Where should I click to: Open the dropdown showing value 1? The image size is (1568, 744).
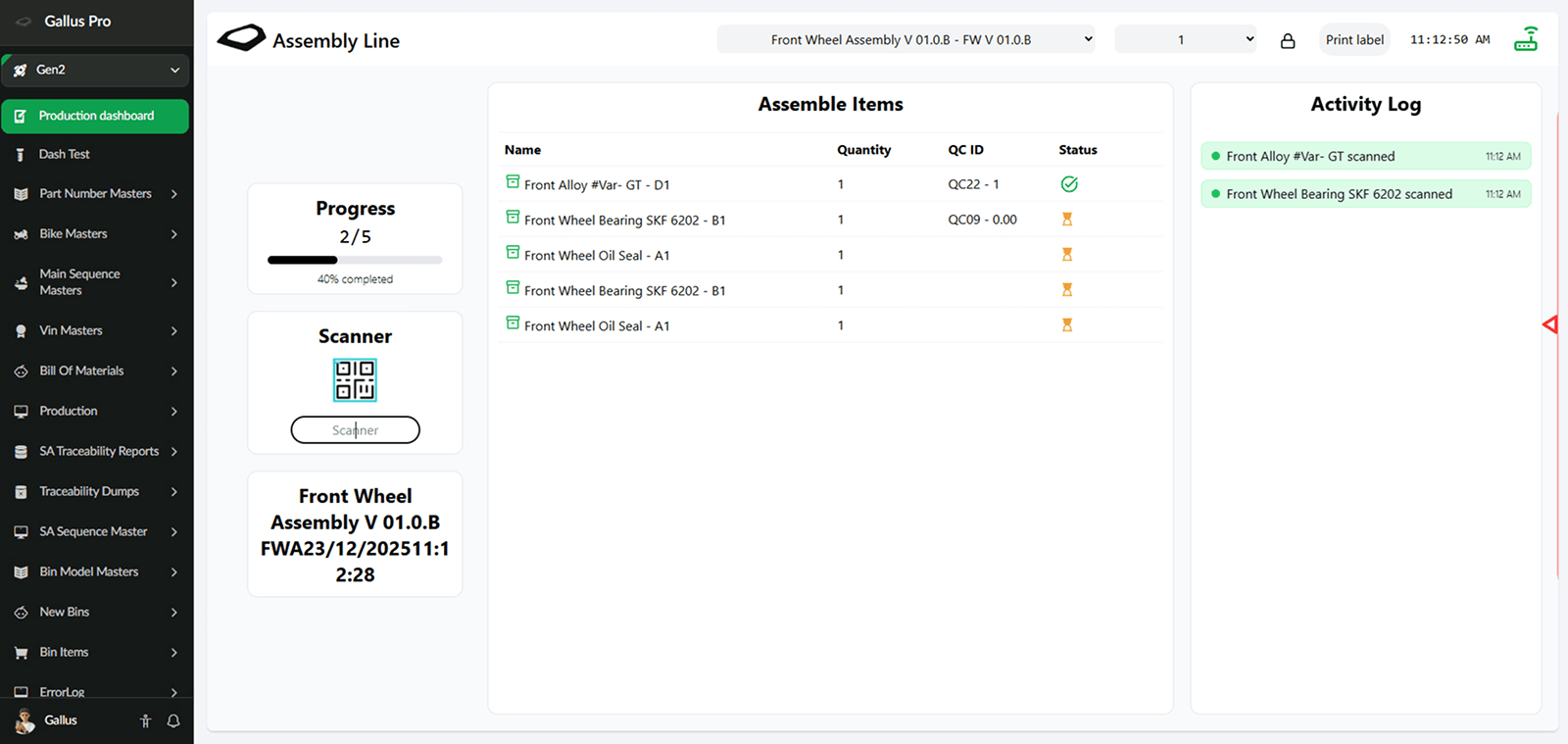1185,40
